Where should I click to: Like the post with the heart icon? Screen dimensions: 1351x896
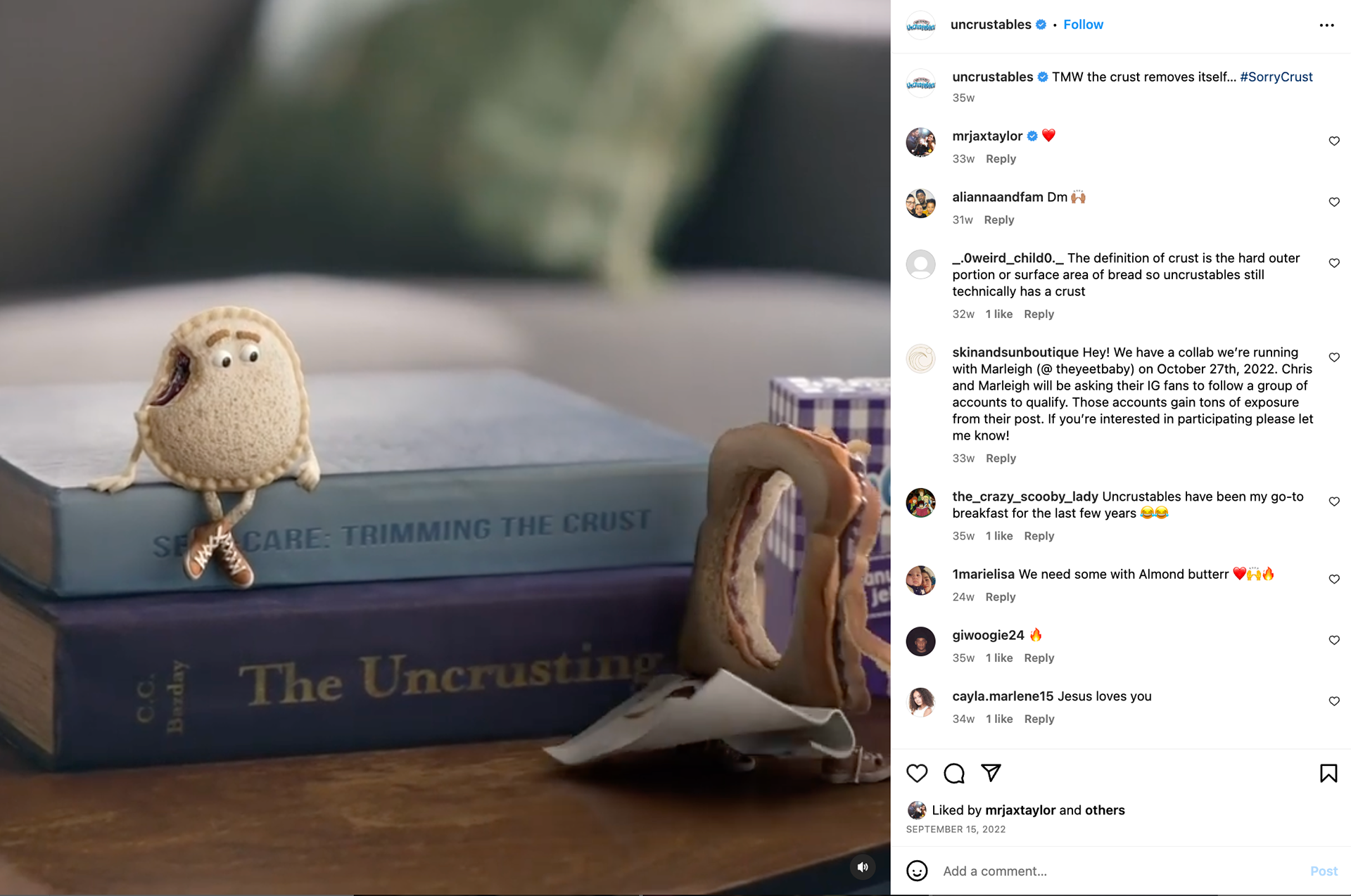(917, 773)
